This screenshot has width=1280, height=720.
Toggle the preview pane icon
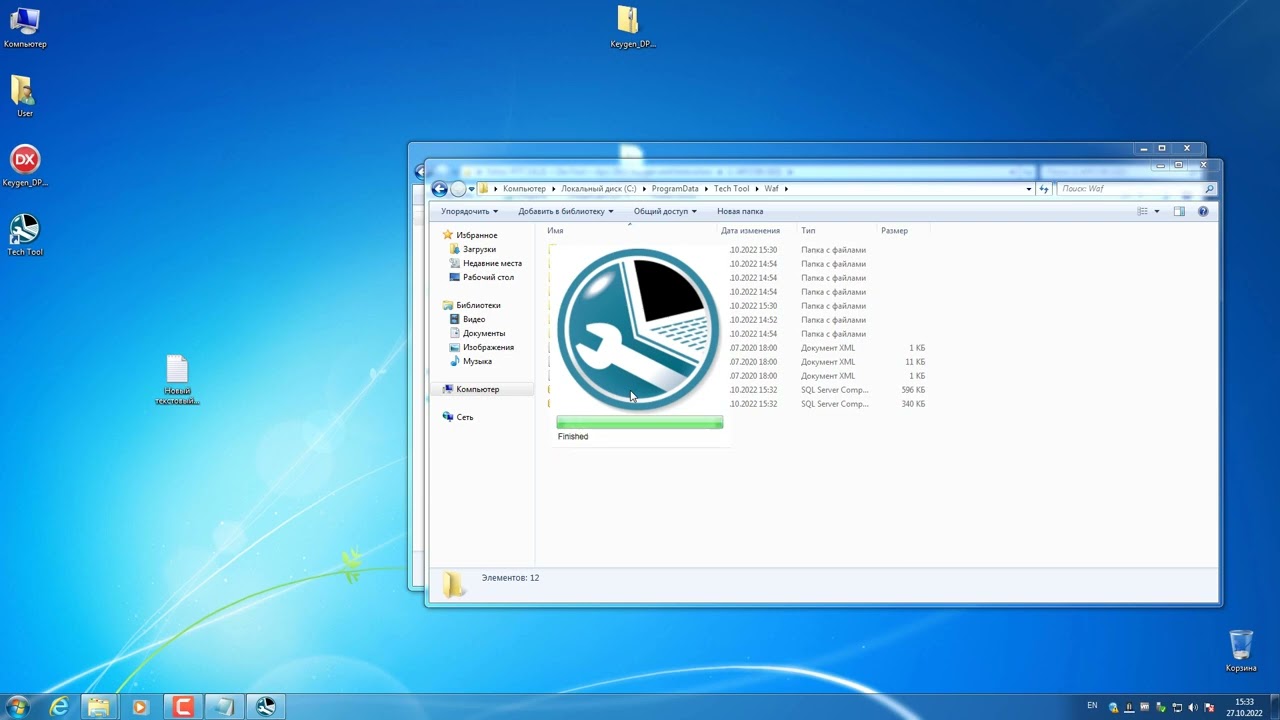coord(1179,211)
